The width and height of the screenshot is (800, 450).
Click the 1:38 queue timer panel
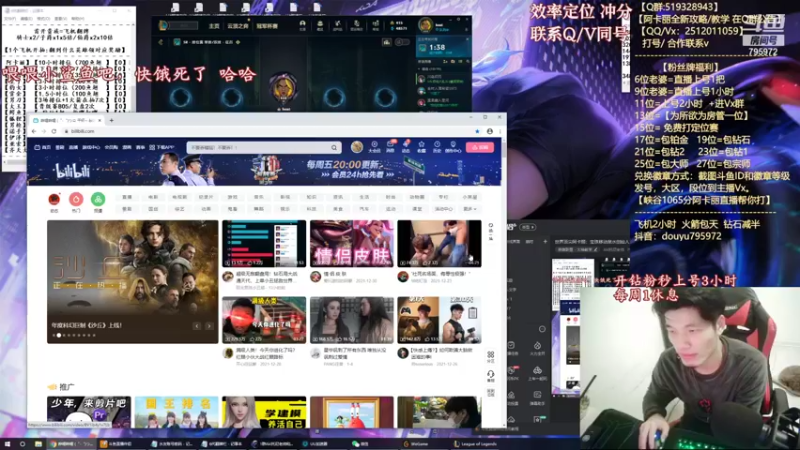pos(443,47)
